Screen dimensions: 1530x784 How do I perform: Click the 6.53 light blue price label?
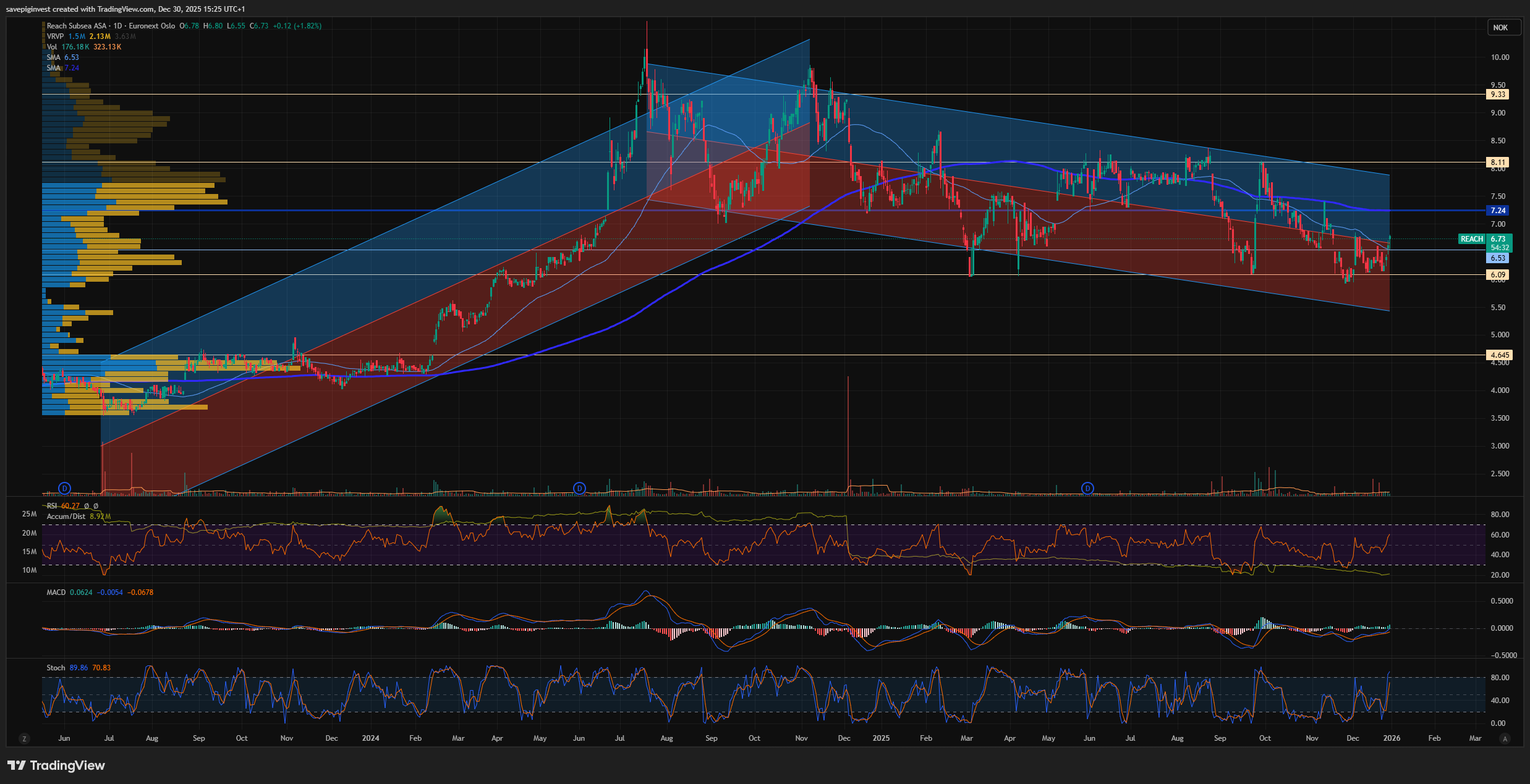pyautogui.click(x=1498, y=258)
